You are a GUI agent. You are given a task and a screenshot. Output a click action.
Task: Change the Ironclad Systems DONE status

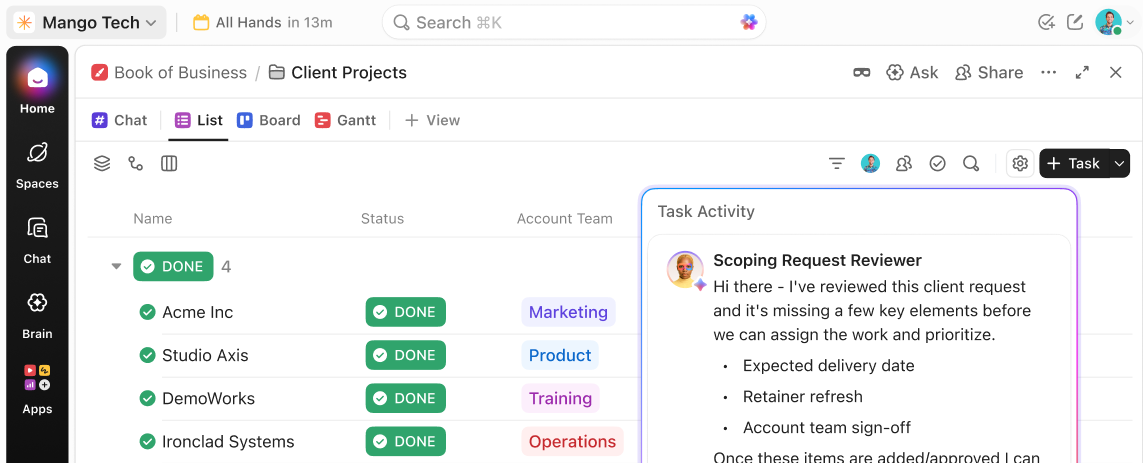point(405,441)
